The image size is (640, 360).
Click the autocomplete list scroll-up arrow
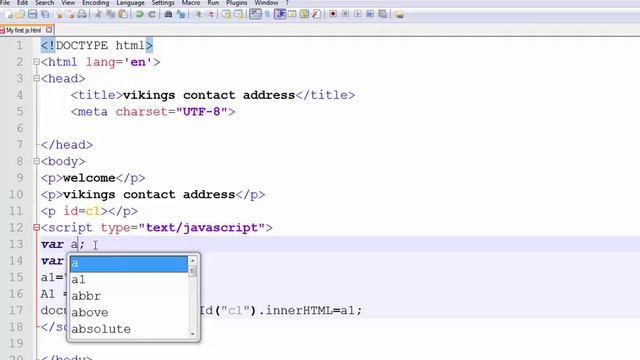coord(193,260)
